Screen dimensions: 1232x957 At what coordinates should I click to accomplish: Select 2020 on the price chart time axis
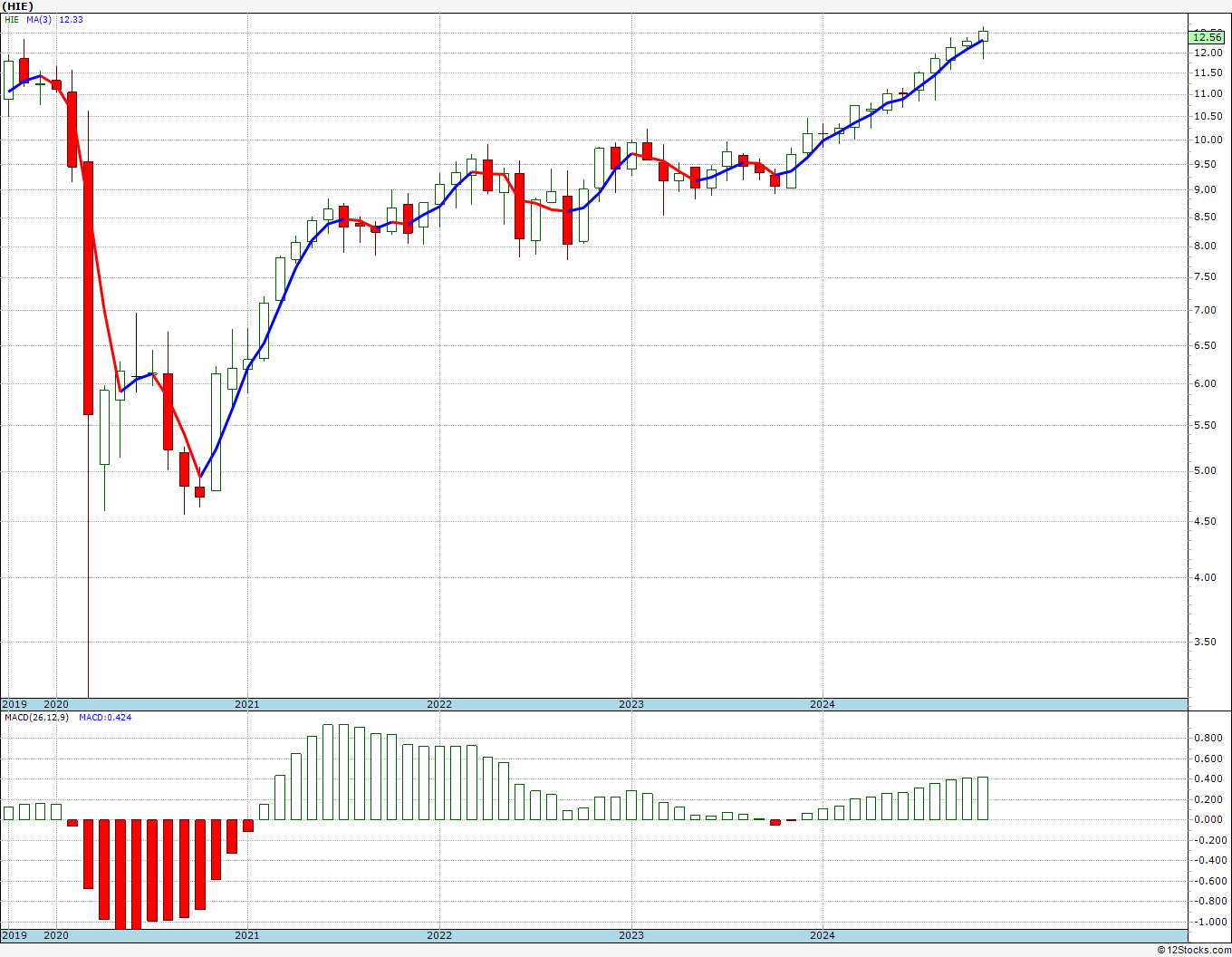(56, 704)
